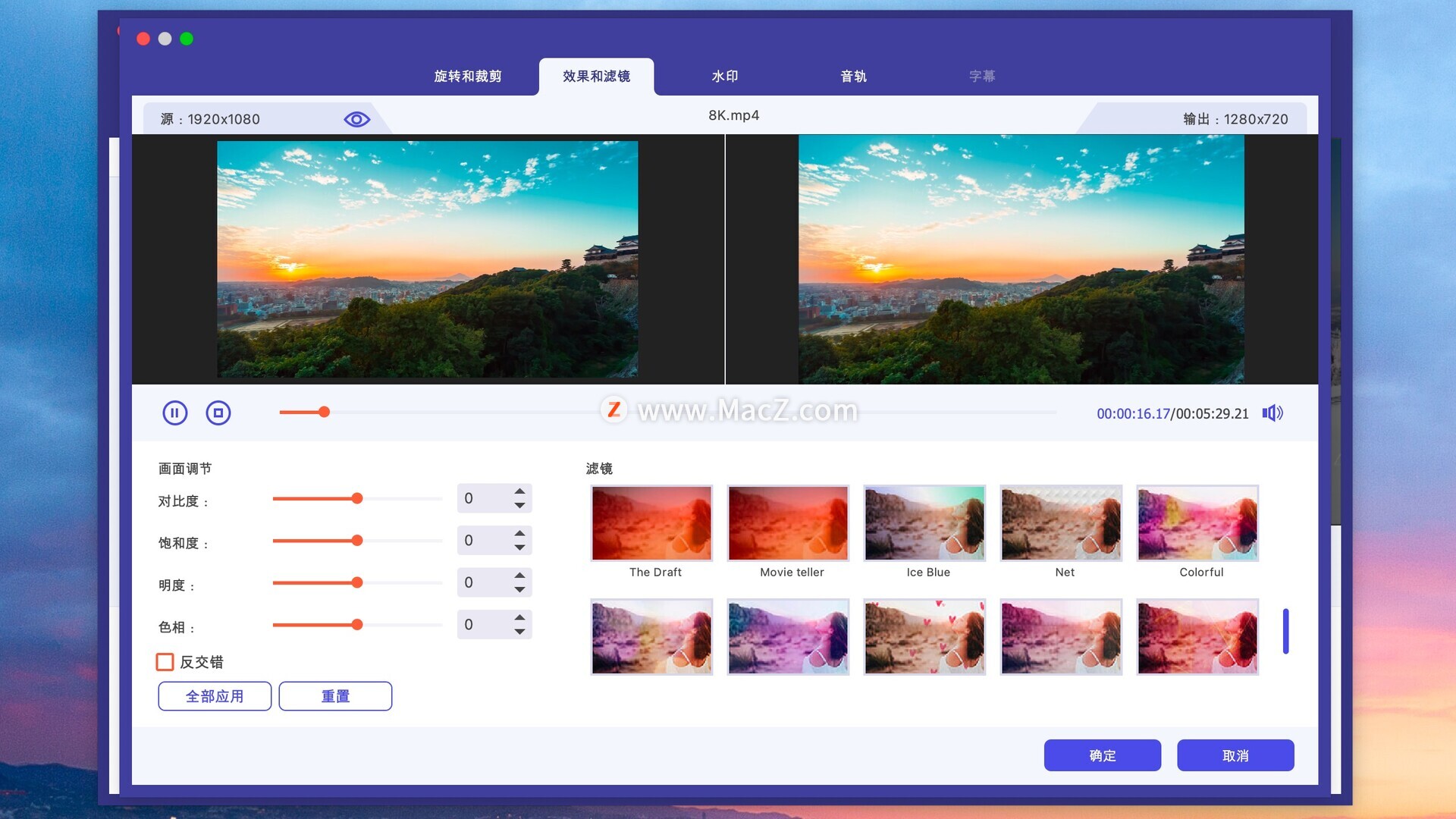This screenshot has width=1456, height=819.
Task: Open the 水印 watermark tab
Action: click(x=725, y=76)
